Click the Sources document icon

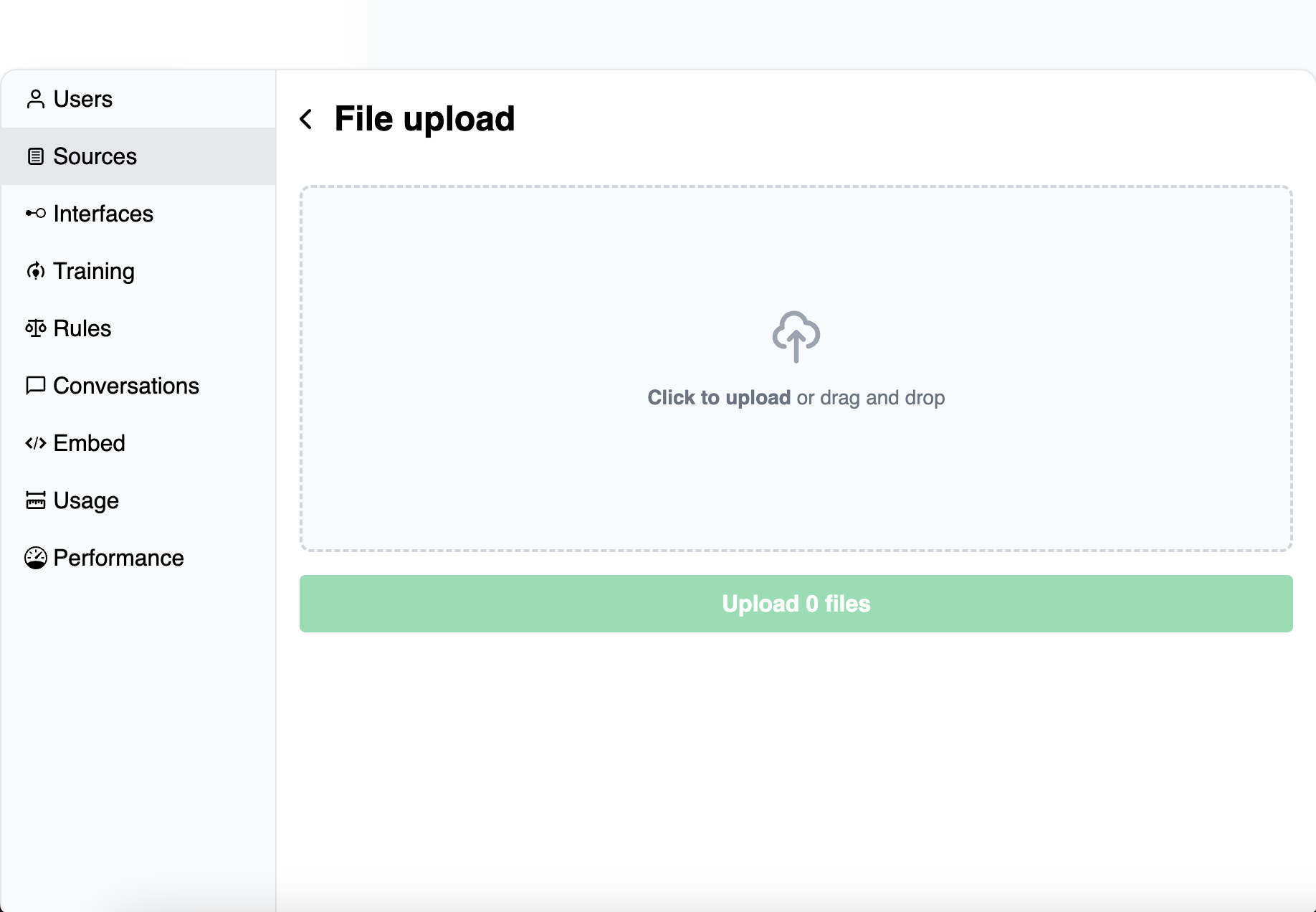pos(35,156)
